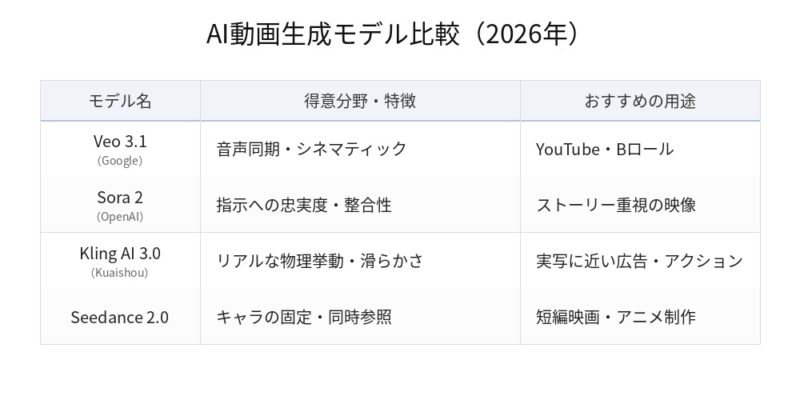Click the (Google) label under Veo 3.1
Viewport: 800px width, 400px height.
[120, 161]
